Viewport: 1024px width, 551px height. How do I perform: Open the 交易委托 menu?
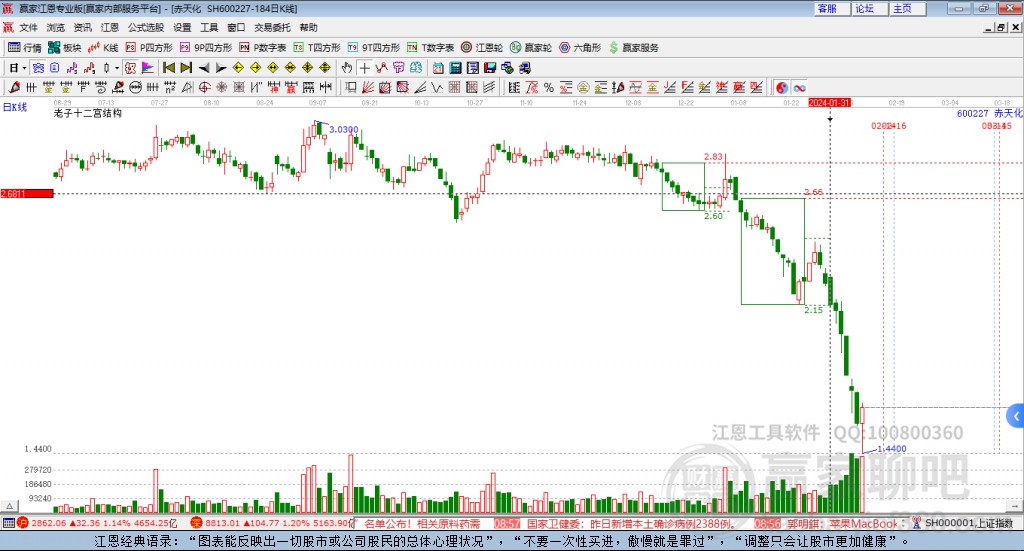pyautogui.click(x=272, y=27)
